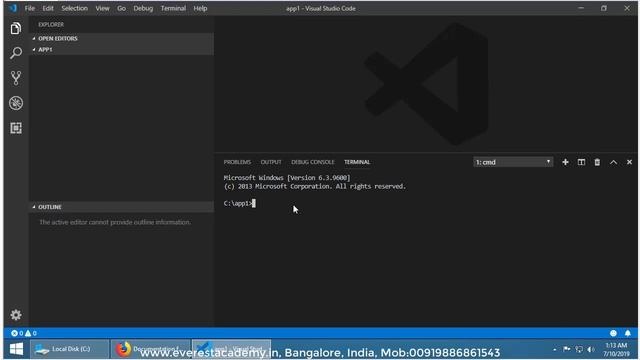Open the Go menu
The height and width of the screenshot is (360, 640).
click(121, 8)
